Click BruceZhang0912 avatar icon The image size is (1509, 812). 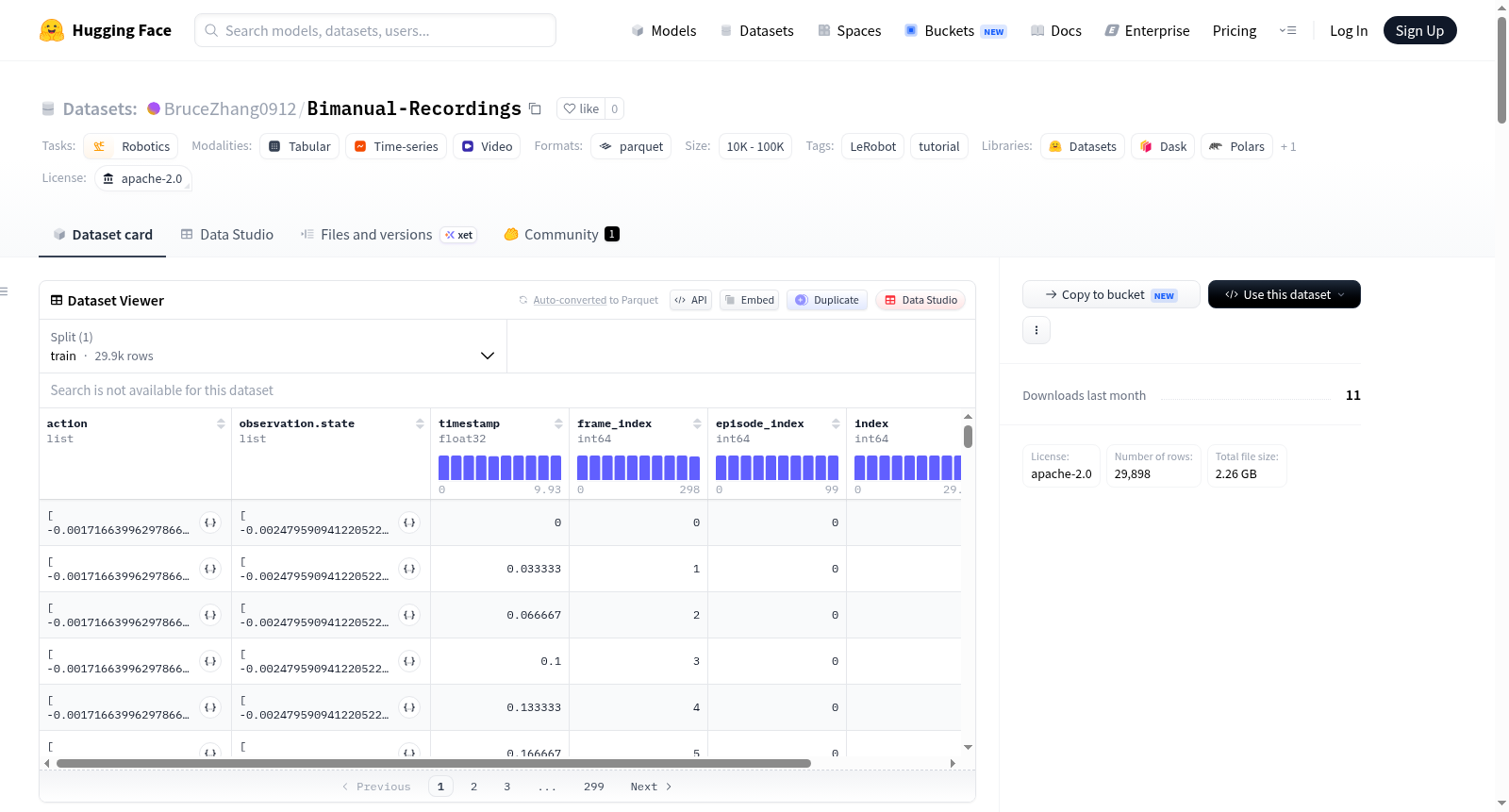(x=154, y=108)
